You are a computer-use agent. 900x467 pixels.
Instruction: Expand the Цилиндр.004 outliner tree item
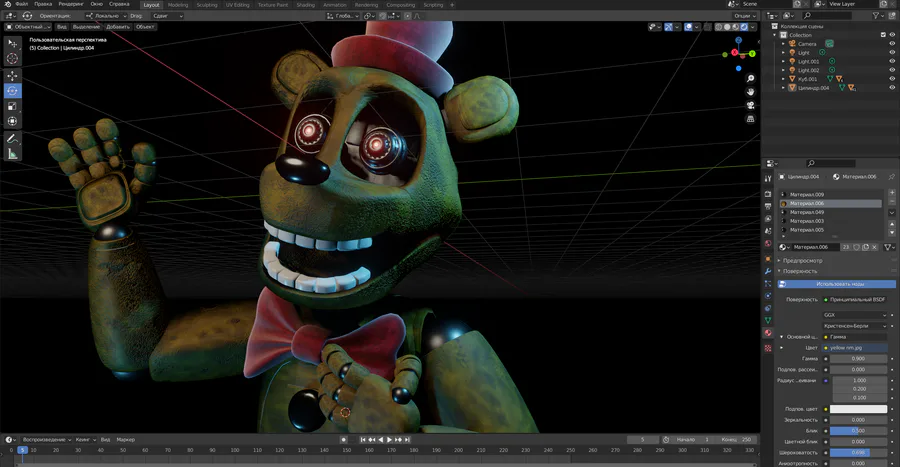click(x=783, y=88)
